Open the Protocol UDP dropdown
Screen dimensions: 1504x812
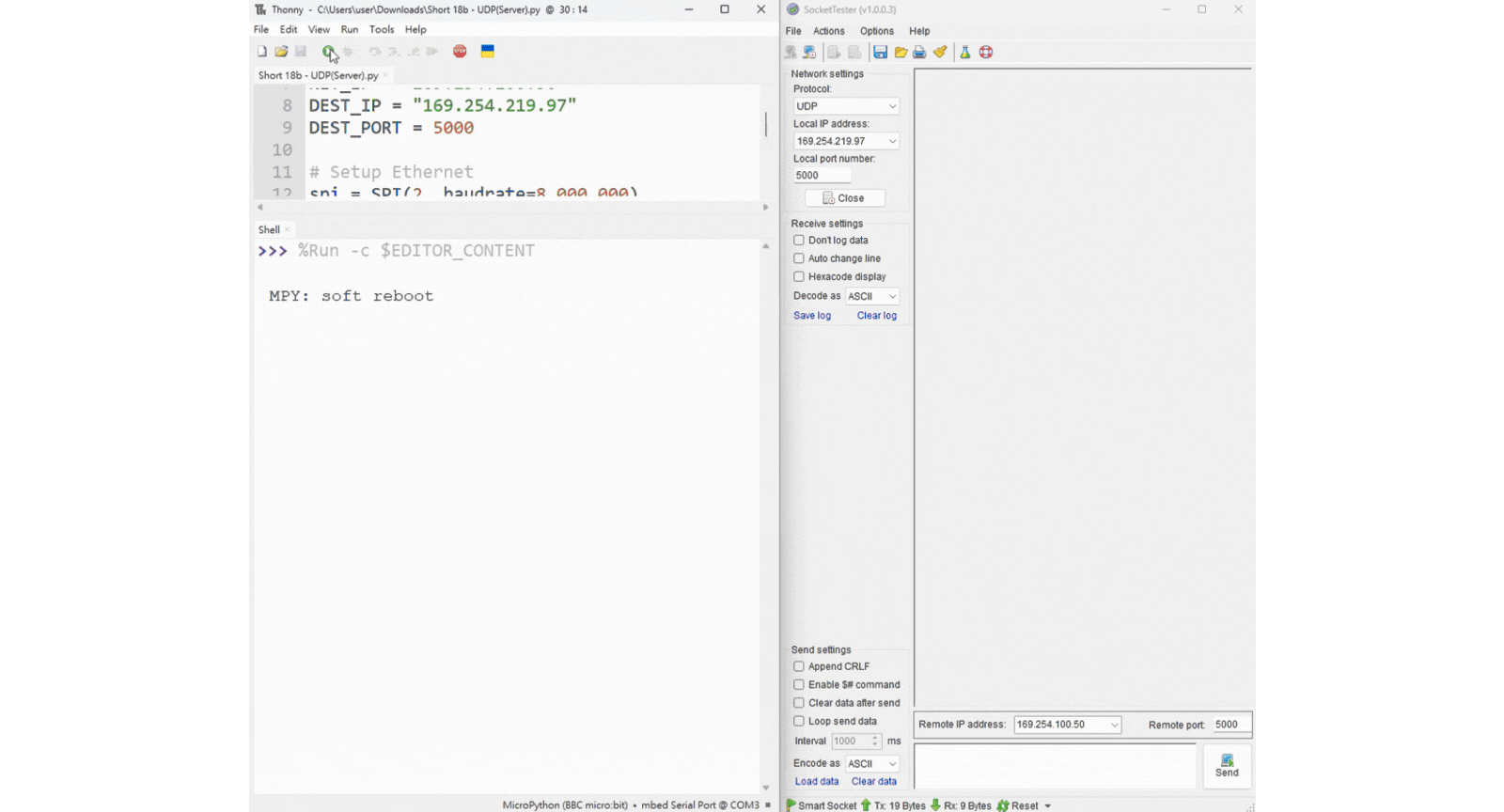point(846,106)
